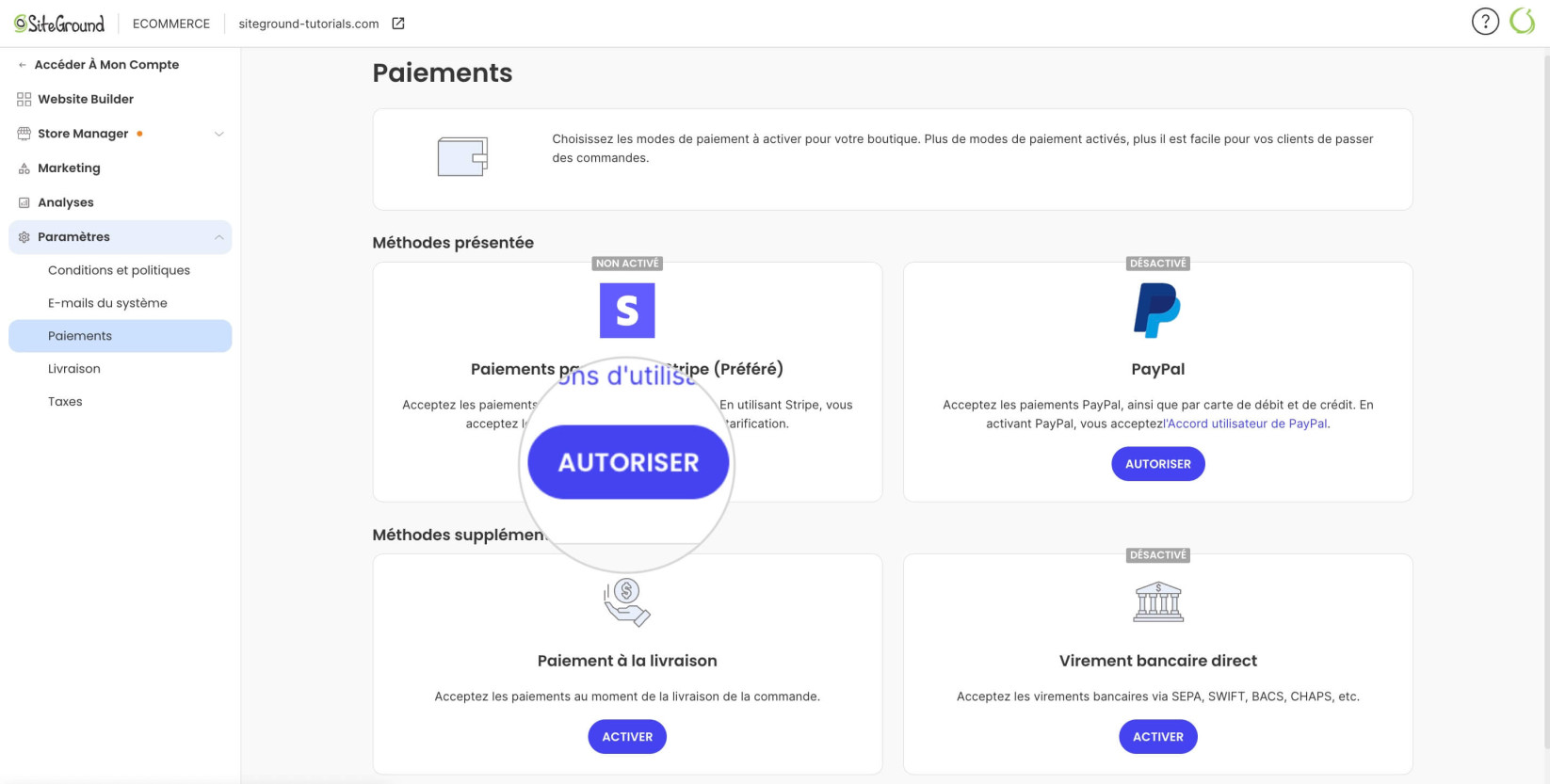
Task: Select Conditions et politiques submenu
Action: click(x=120, y=270)
